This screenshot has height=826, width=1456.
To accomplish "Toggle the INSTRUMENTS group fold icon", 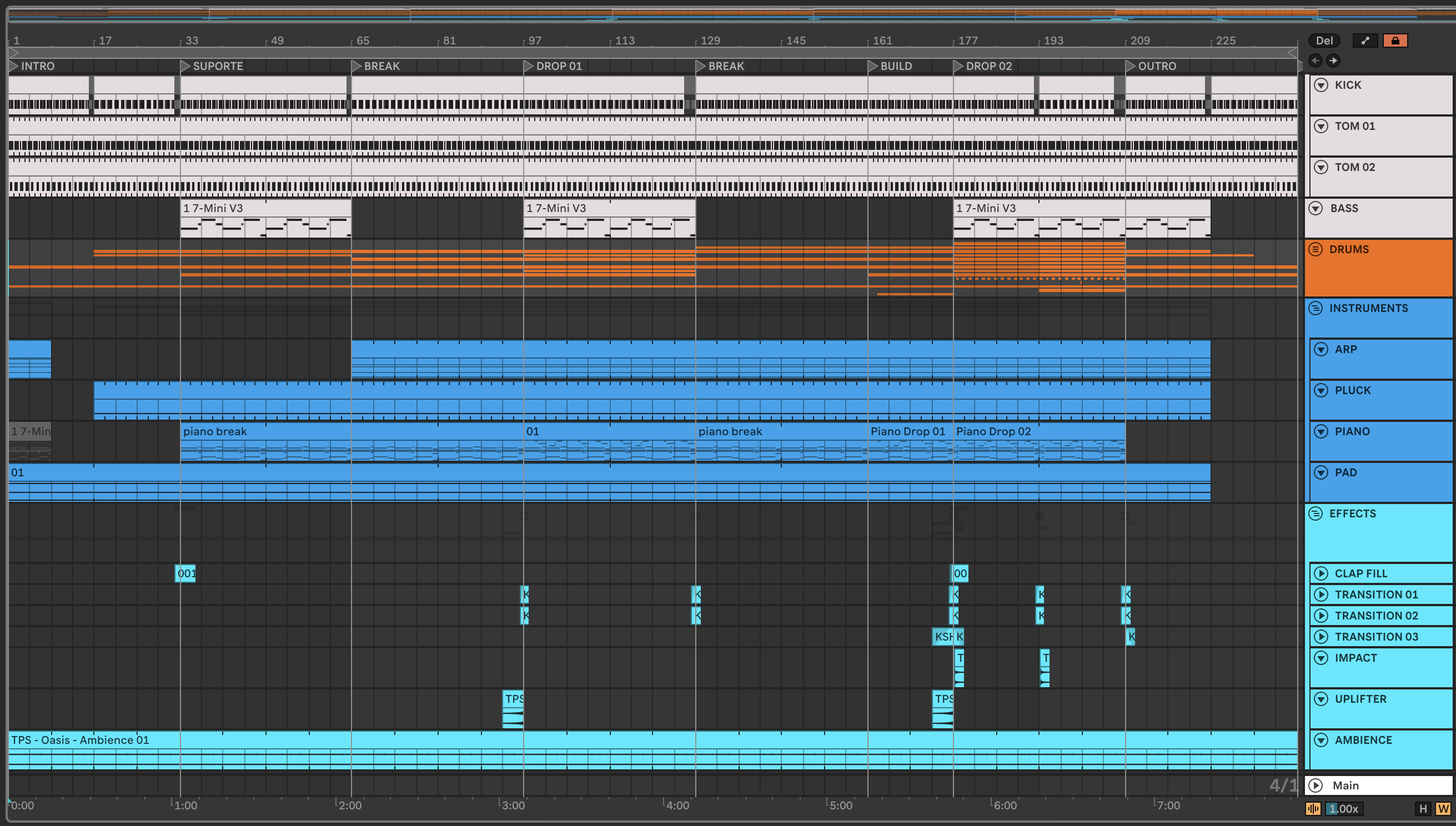I will [x=1316, y=308].
